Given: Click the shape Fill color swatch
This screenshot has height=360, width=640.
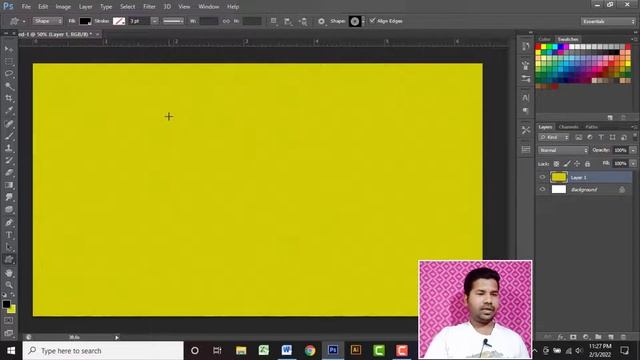Looking at the screenshot, I should tap(85, 21).
